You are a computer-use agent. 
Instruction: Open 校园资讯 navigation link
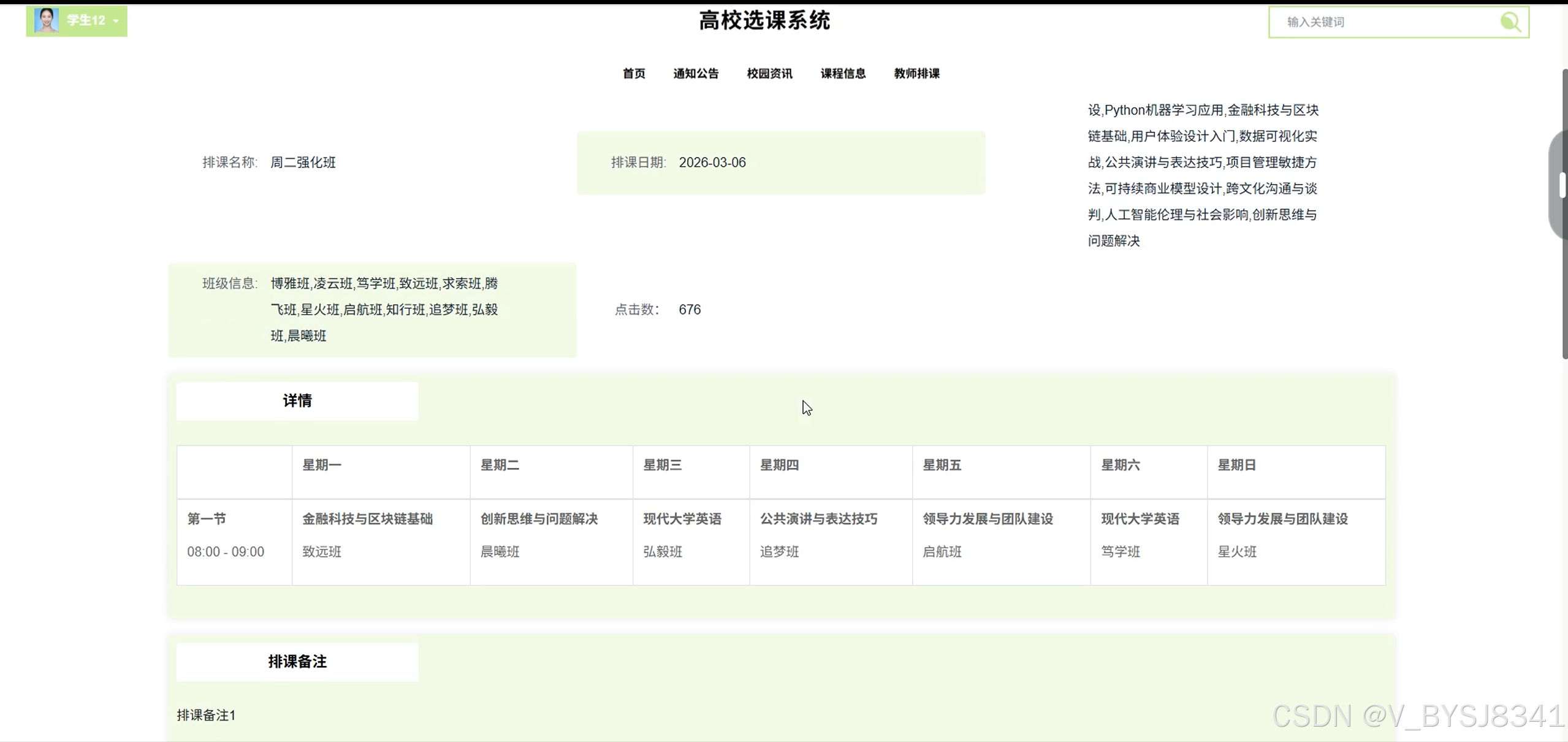click(769, 74)
